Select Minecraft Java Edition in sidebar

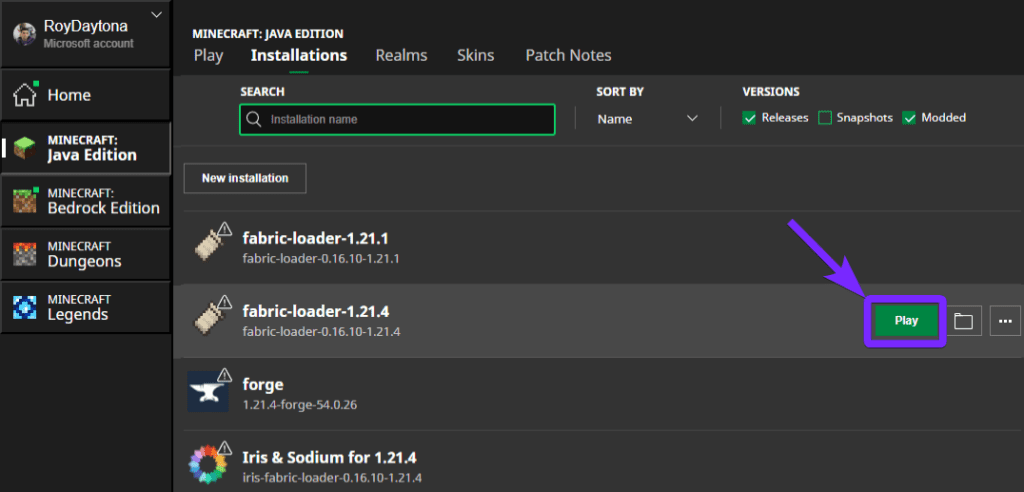86,148
